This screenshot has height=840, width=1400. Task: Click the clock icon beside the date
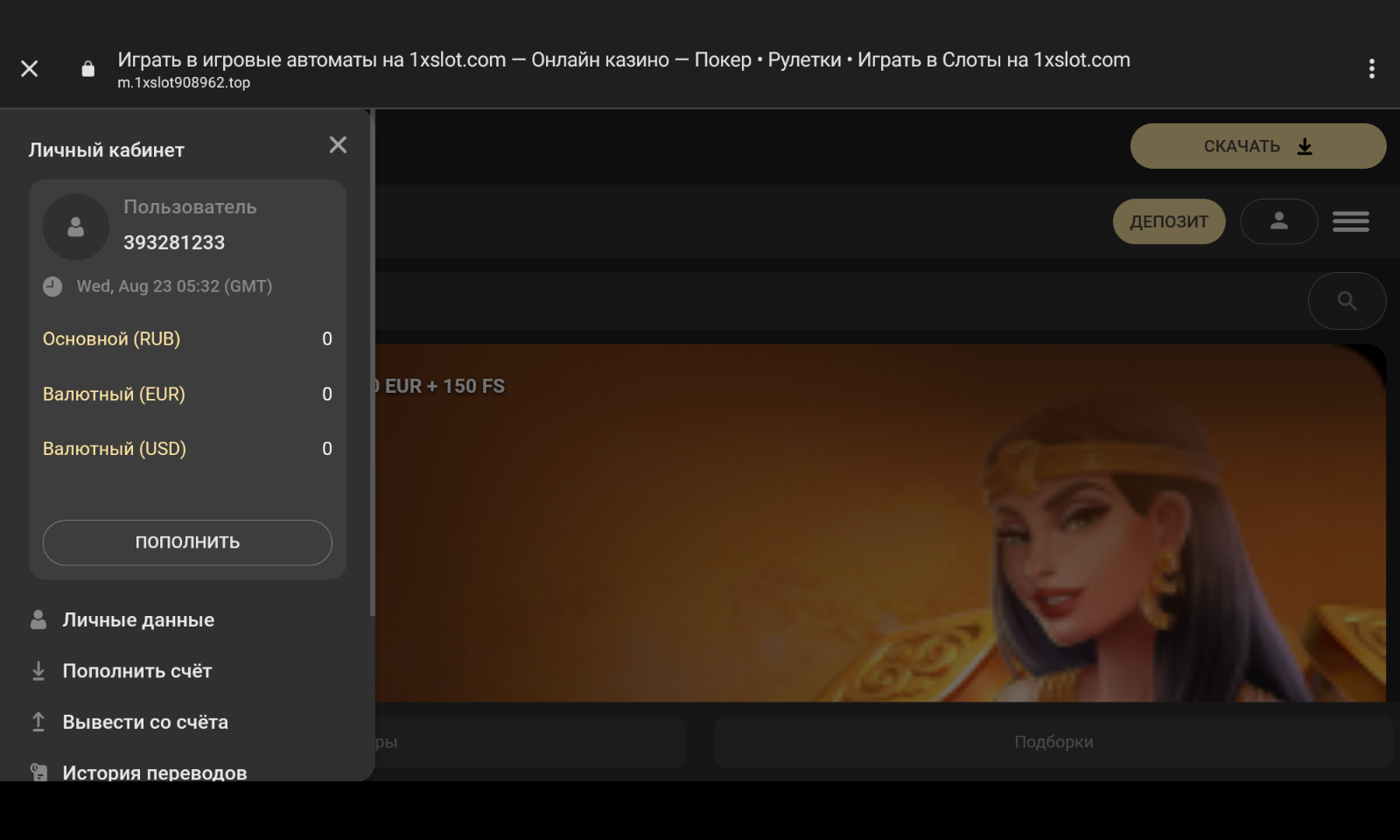(x=52, y=286)
